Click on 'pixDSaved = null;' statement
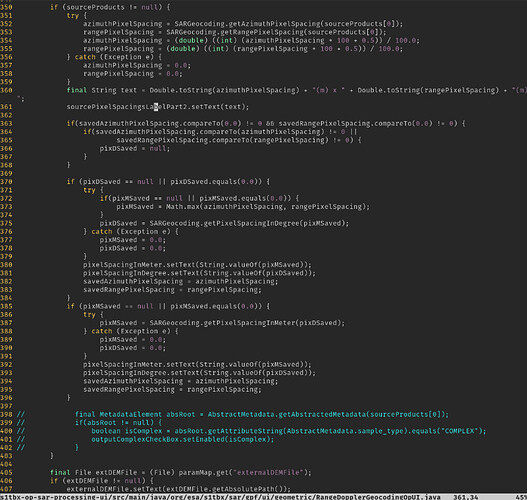527x500 pixels. click(x=135, y=149)
